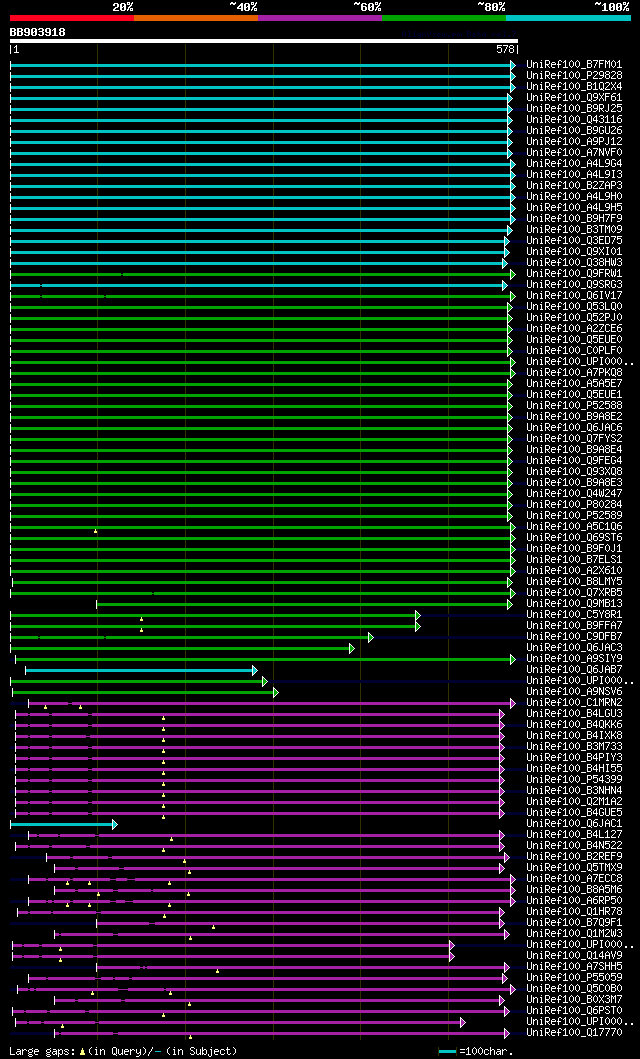This screenshot has width=640, height=1059.
Task: Select the UniRef100_P54399 label
Action: [574, 780]
